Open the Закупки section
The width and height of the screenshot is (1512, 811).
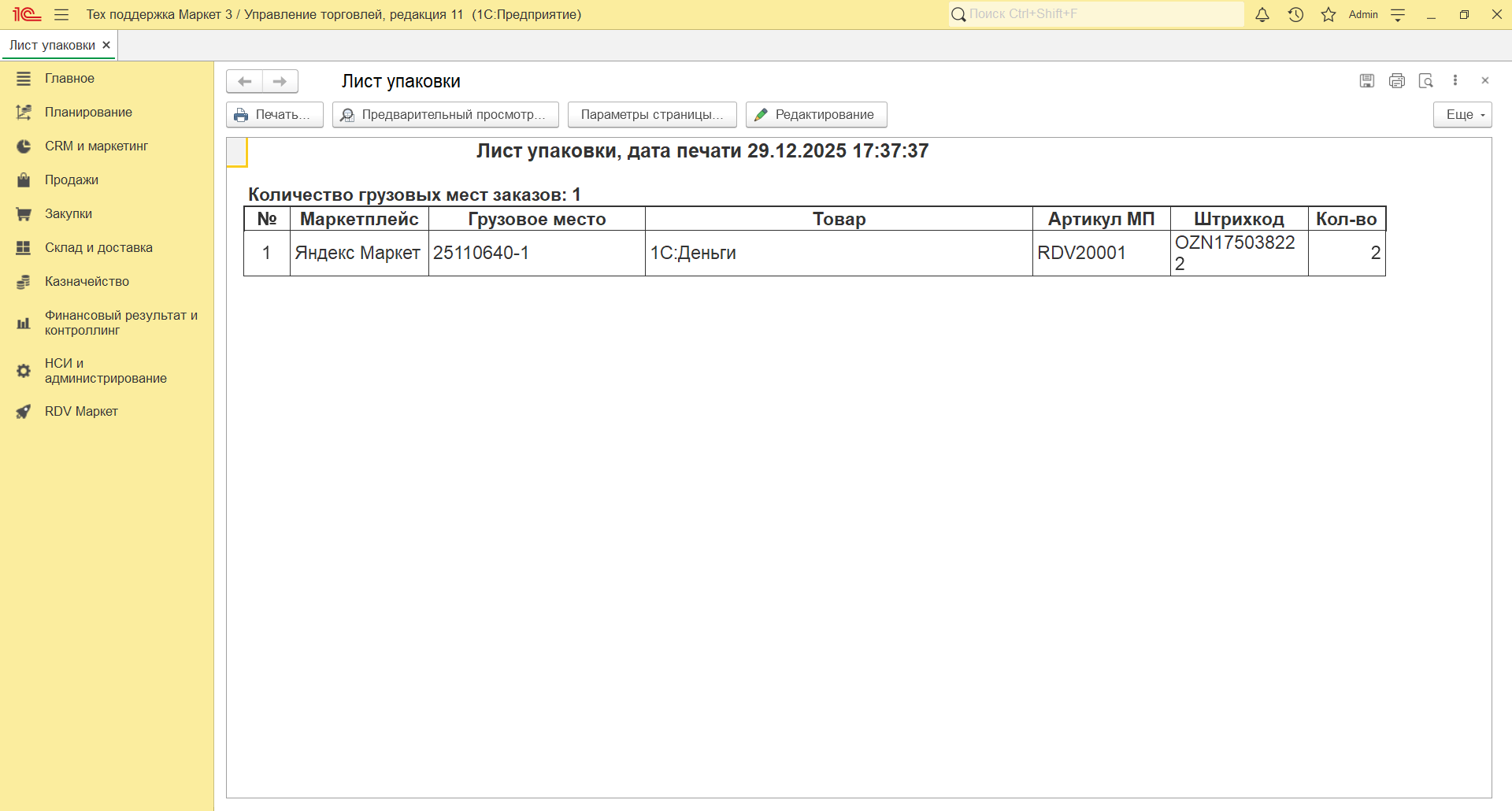[x=107, y=214]
